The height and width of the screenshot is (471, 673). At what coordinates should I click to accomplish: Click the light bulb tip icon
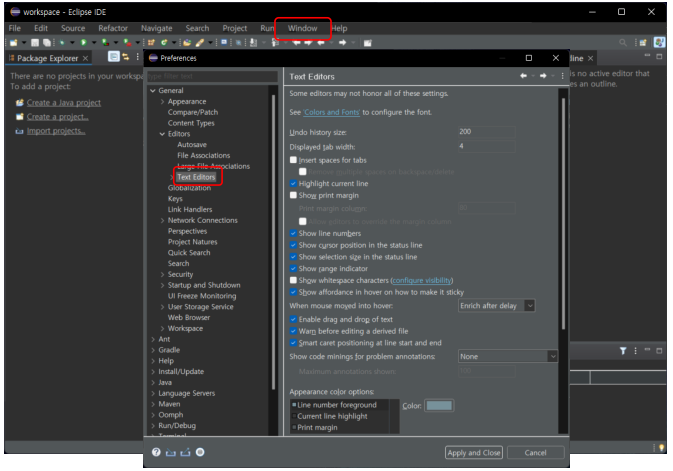[x=663, y=447]
